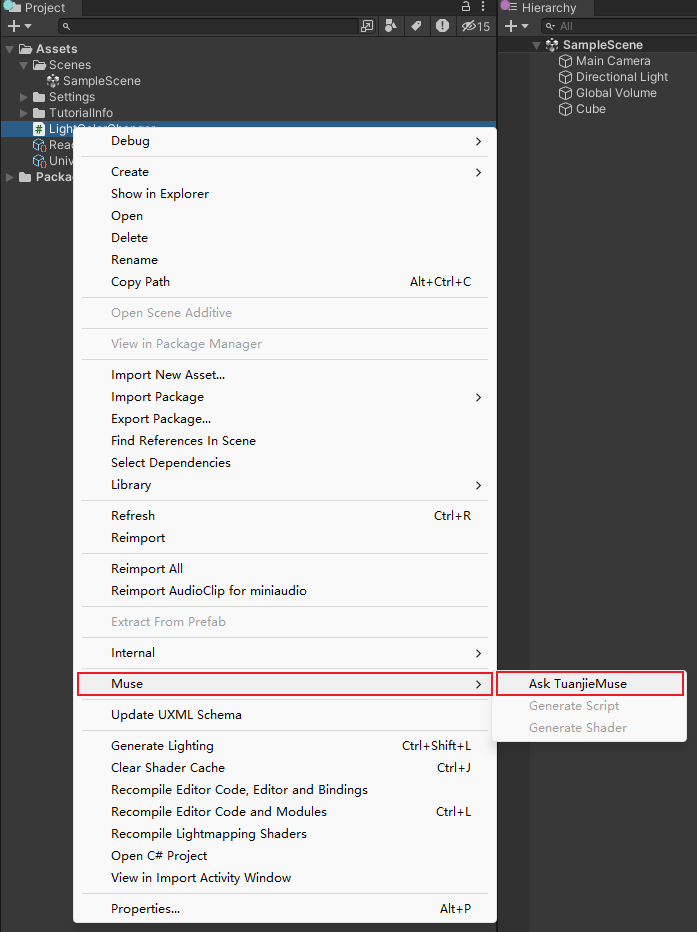Select Main Camera in the Hierarchy
This screenshot has width=697, height=932.
(612, 61)
